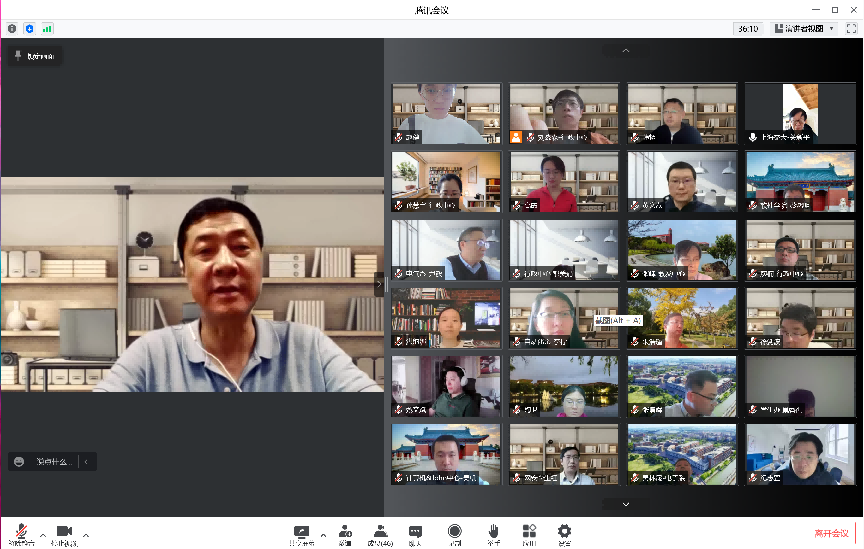Collapse the gallery panel using divider handle

[x=379, y=284]
